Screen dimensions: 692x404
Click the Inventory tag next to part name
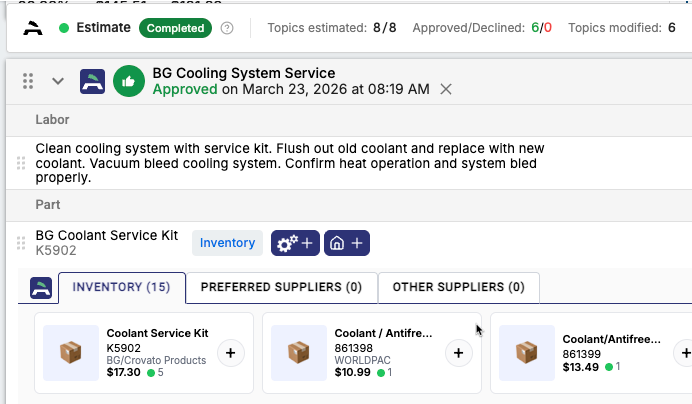point(227,243)
